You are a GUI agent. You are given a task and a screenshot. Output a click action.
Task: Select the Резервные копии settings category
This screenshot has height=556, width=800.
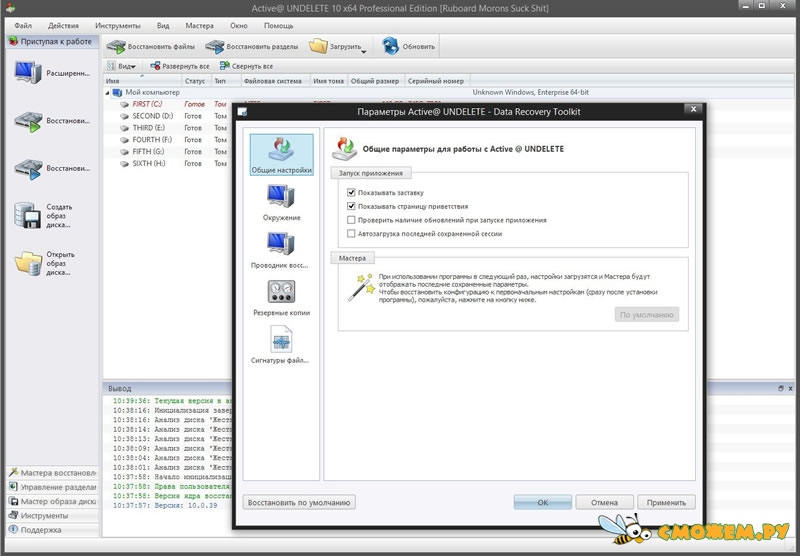tap(282, 297)
